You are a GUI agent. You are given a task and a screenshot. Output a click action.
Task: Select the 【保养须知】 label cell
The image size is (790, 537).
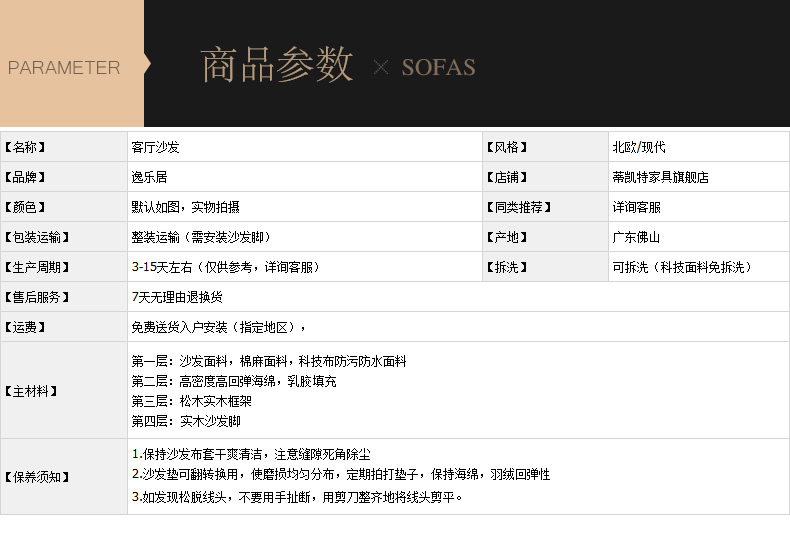64,477
